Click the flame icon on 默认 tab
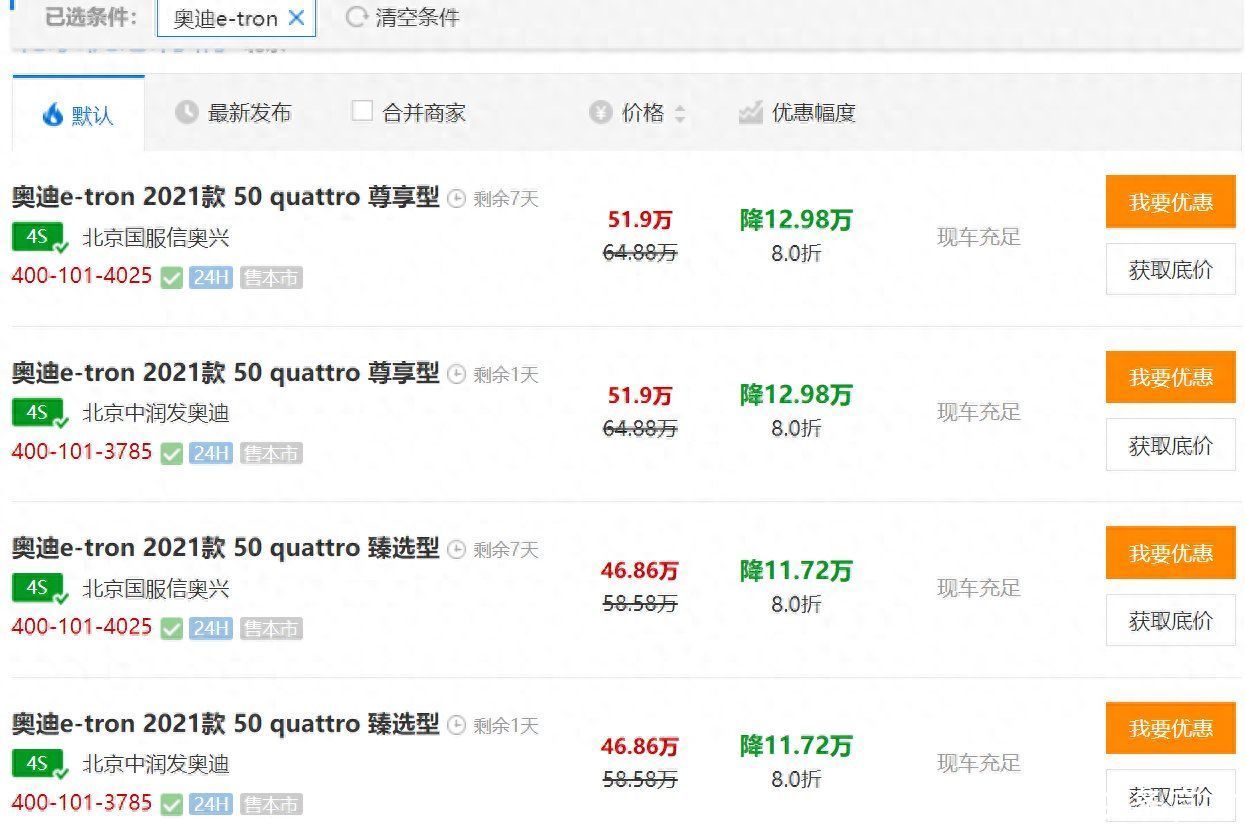Viewport: 1245px width, 828px height. (52, 115)
